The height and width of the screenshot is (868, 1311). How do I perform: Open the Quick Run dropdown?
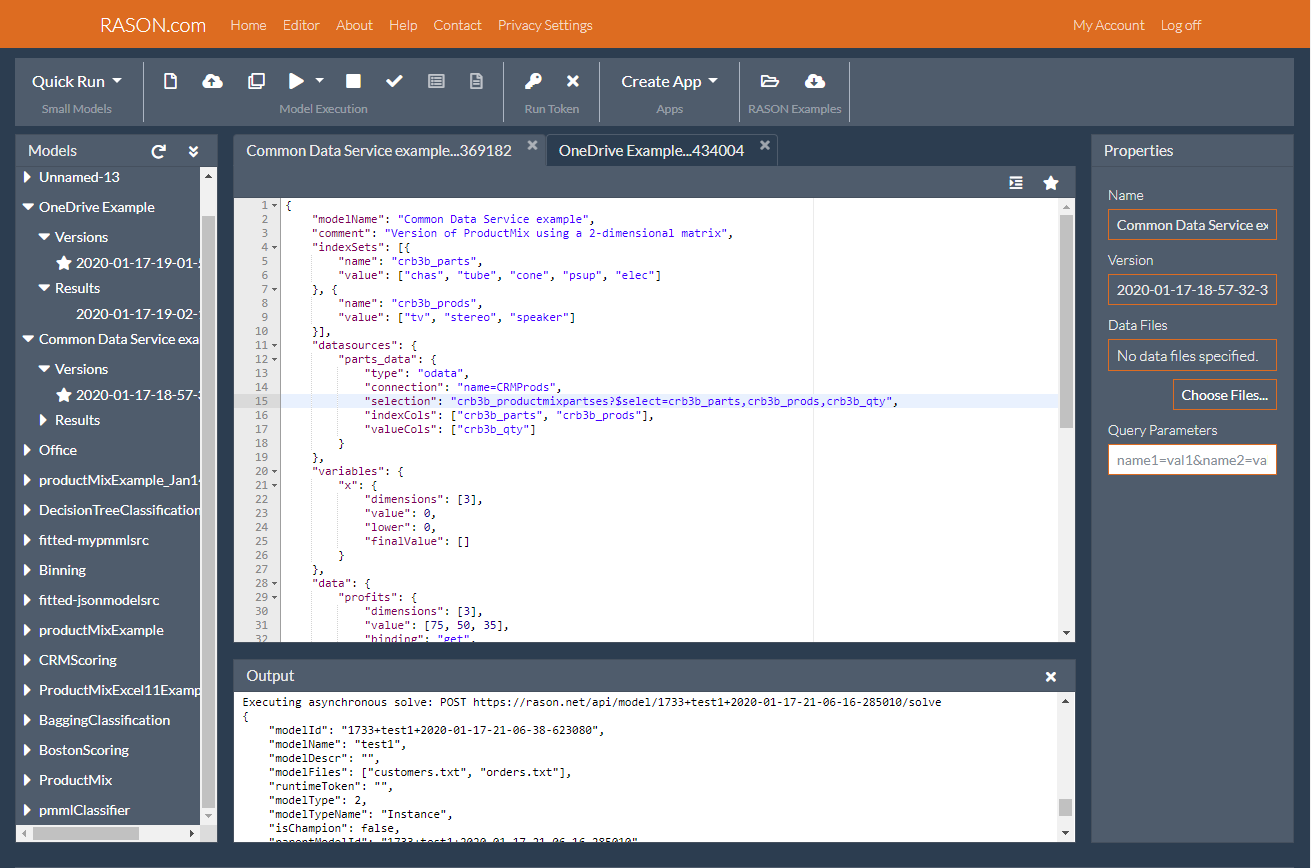pos(76,81)
